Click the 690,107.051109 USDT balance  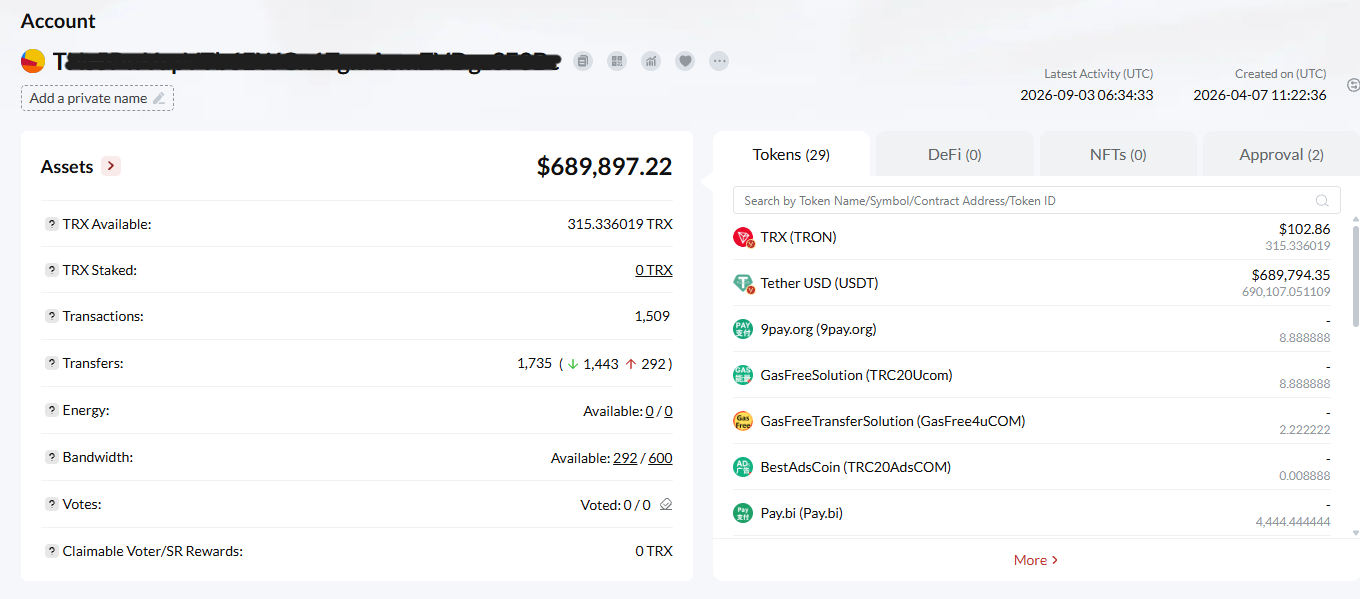pos(1286,292)
